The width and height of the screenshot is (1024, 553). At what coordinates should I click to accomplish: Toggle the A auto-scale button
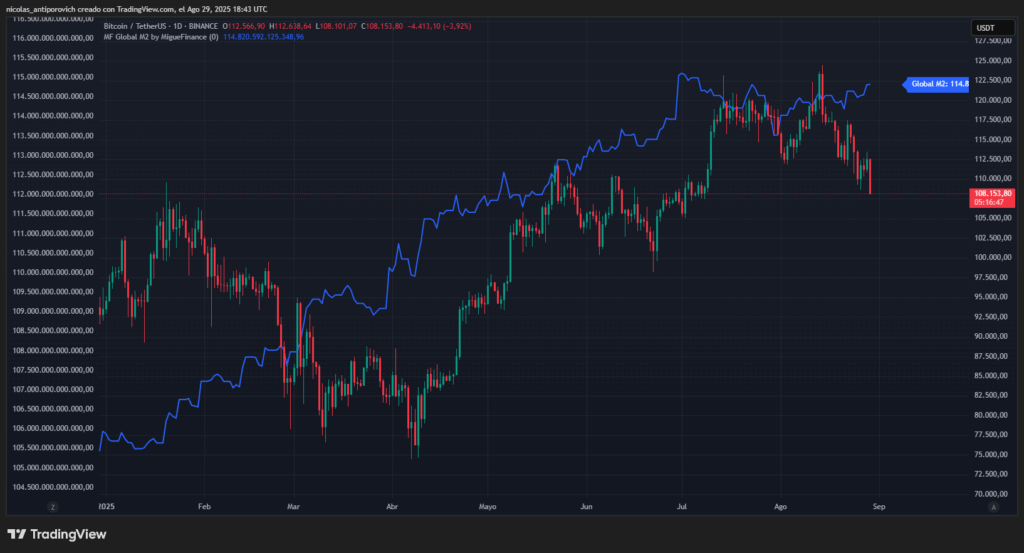coord(993,507)
